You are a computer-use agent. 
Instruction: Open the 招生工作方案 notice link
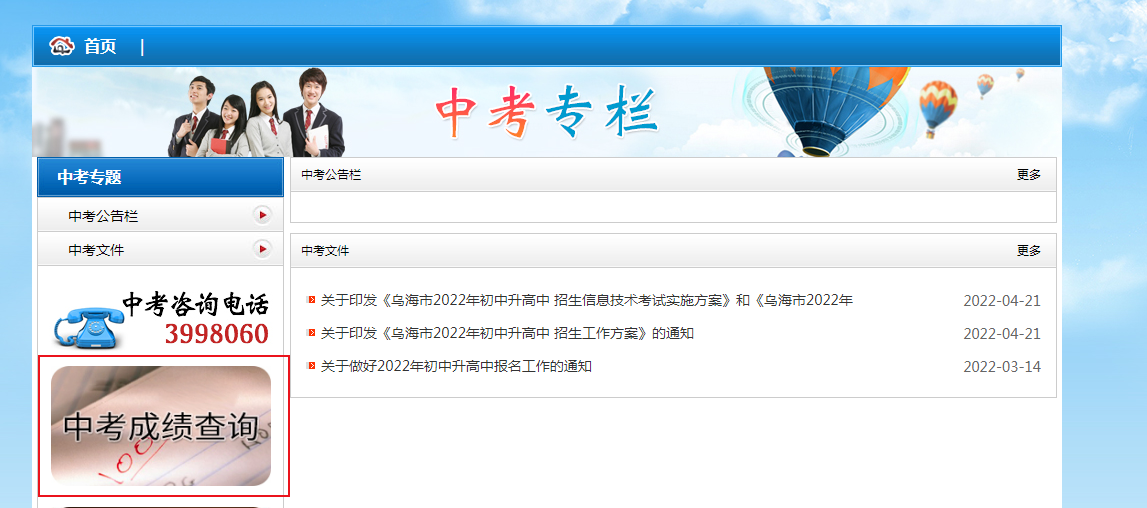(507, 334)
